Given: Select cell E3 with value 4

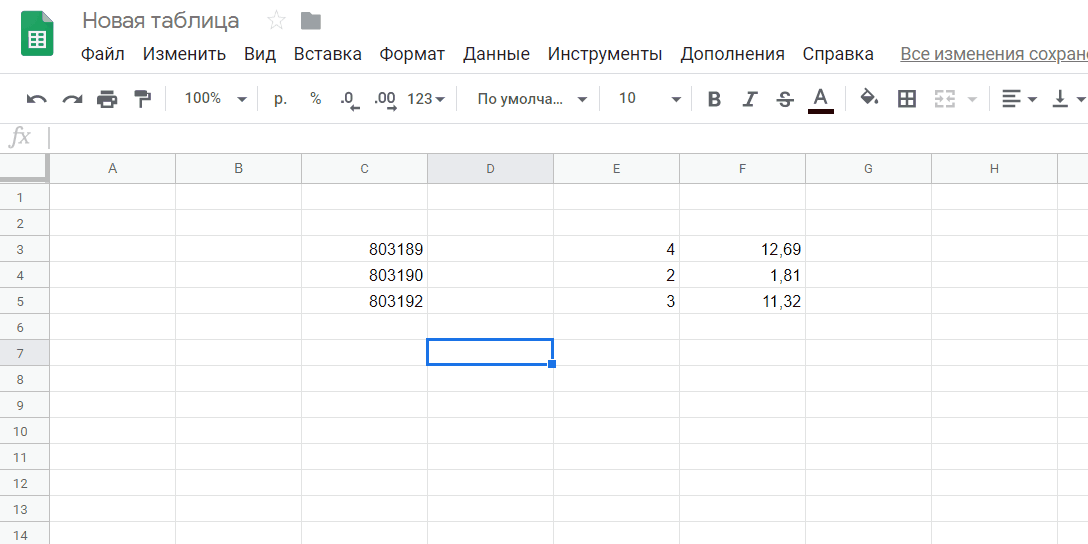Looking at the screenshot, I should click(x=616, y=249).
